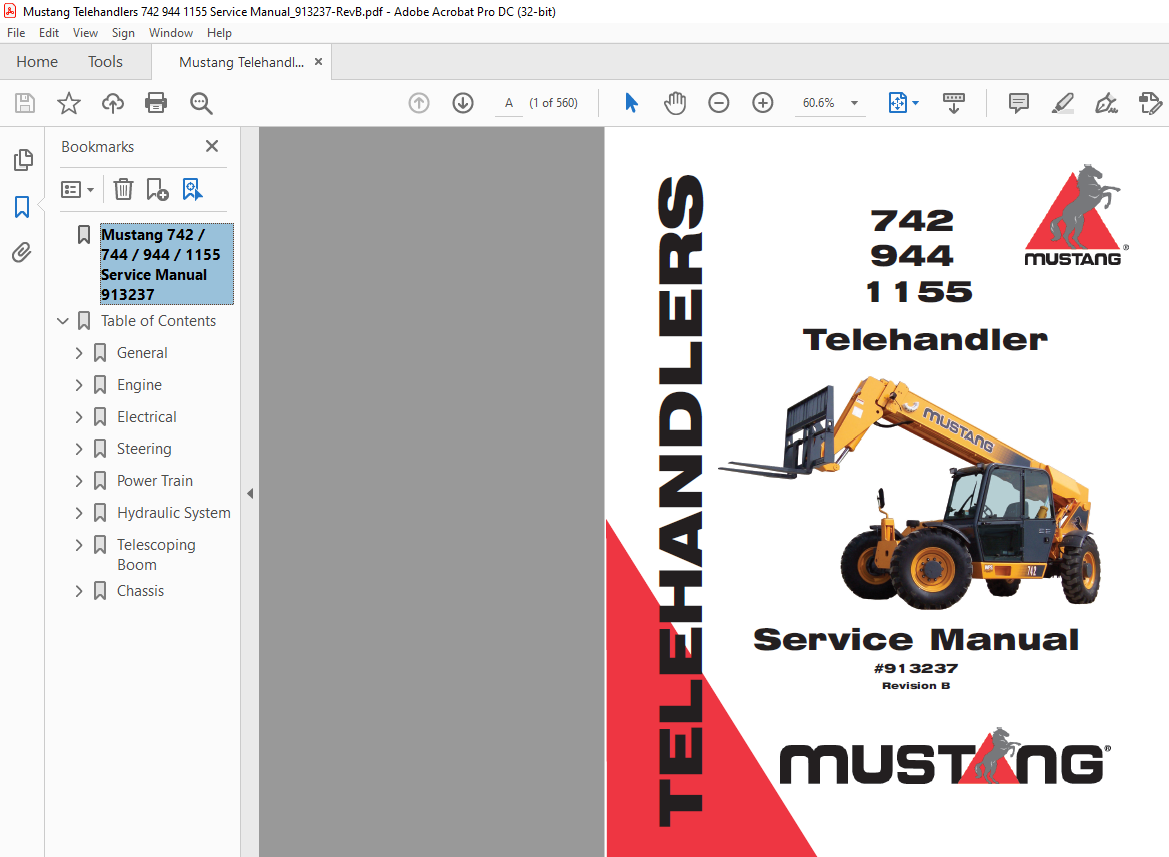Go to previous page arrow
1169x857 pixels.
click(419, 103)
